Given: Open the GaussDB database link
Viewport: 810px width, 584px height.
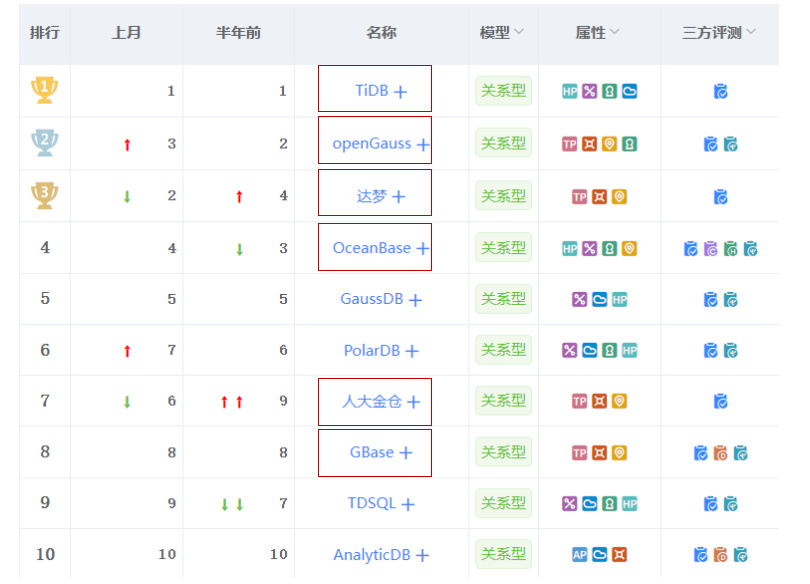Looking at the screenshot, I should tap(371, 298).
